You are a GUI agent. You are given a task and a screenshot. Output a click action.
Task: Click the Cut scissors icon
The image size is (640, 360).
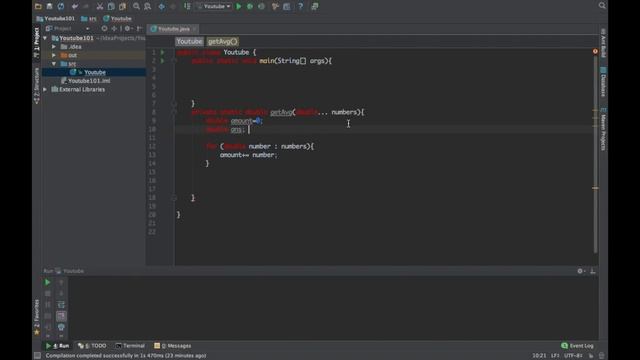(x=100, y=6)
